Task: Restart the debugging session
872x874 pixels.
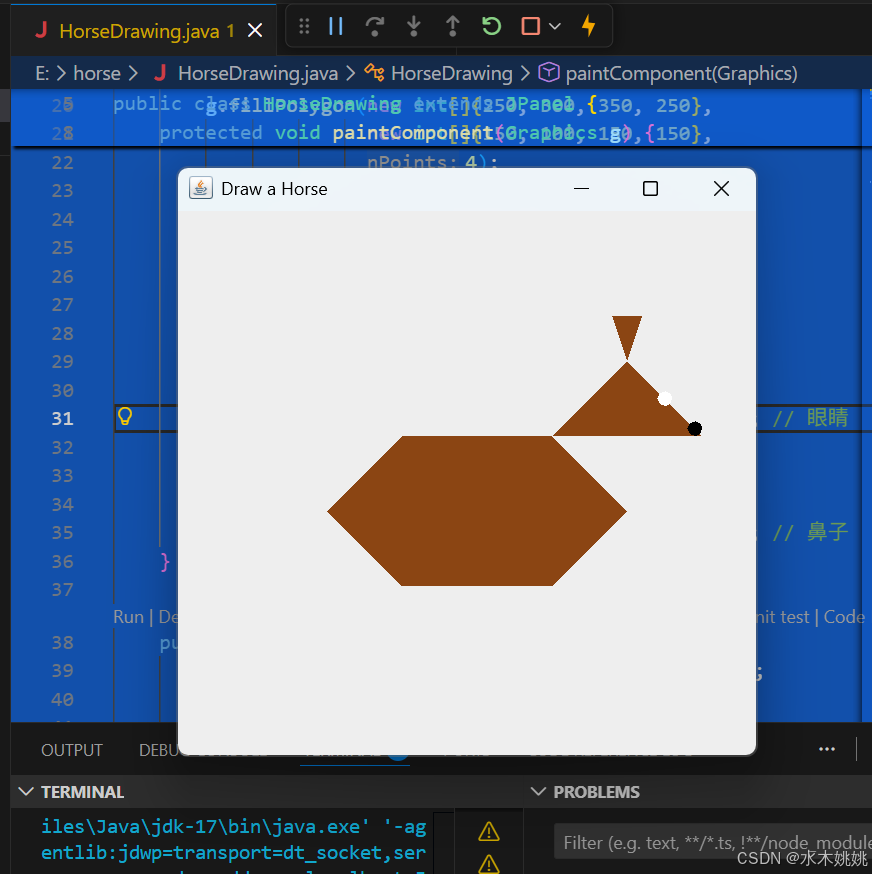Action: 491,26
